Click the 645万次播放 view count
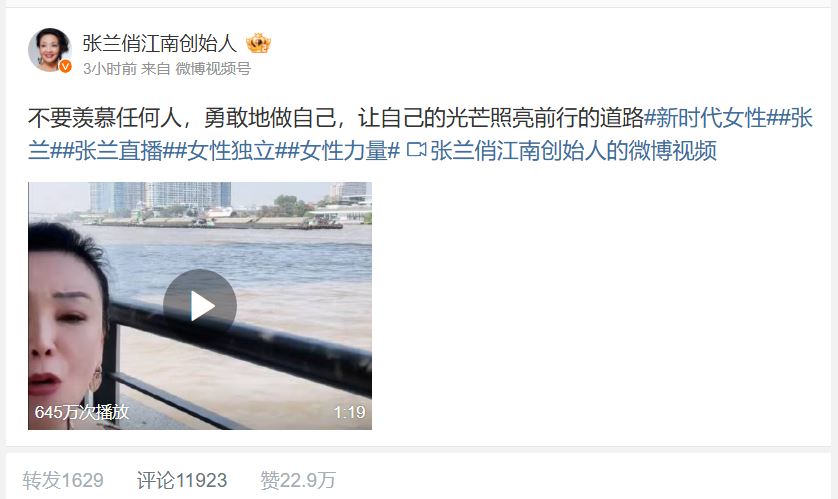The width and height of the screenshot is (838, 499). pos(82,412)
